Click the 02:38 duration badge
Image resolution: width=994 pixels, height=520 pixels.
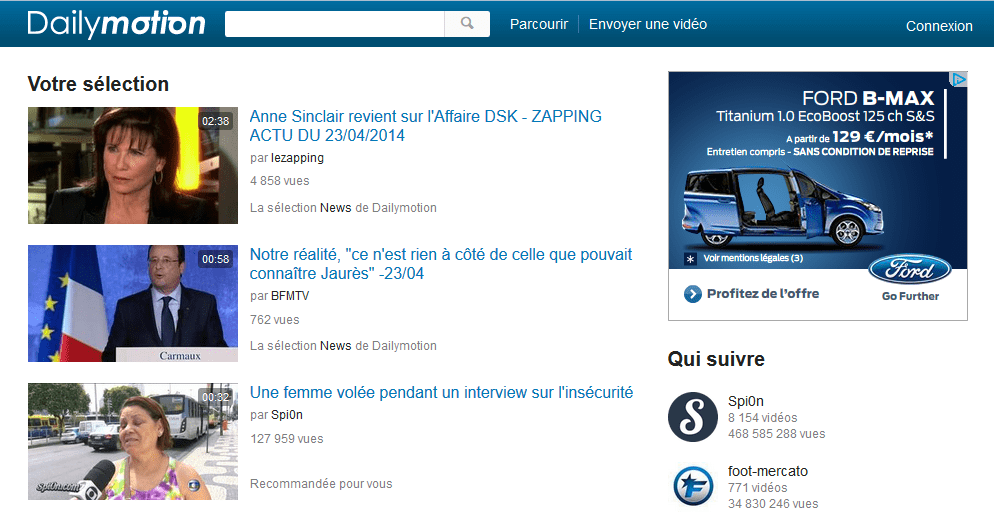click(x=216, y=121)
